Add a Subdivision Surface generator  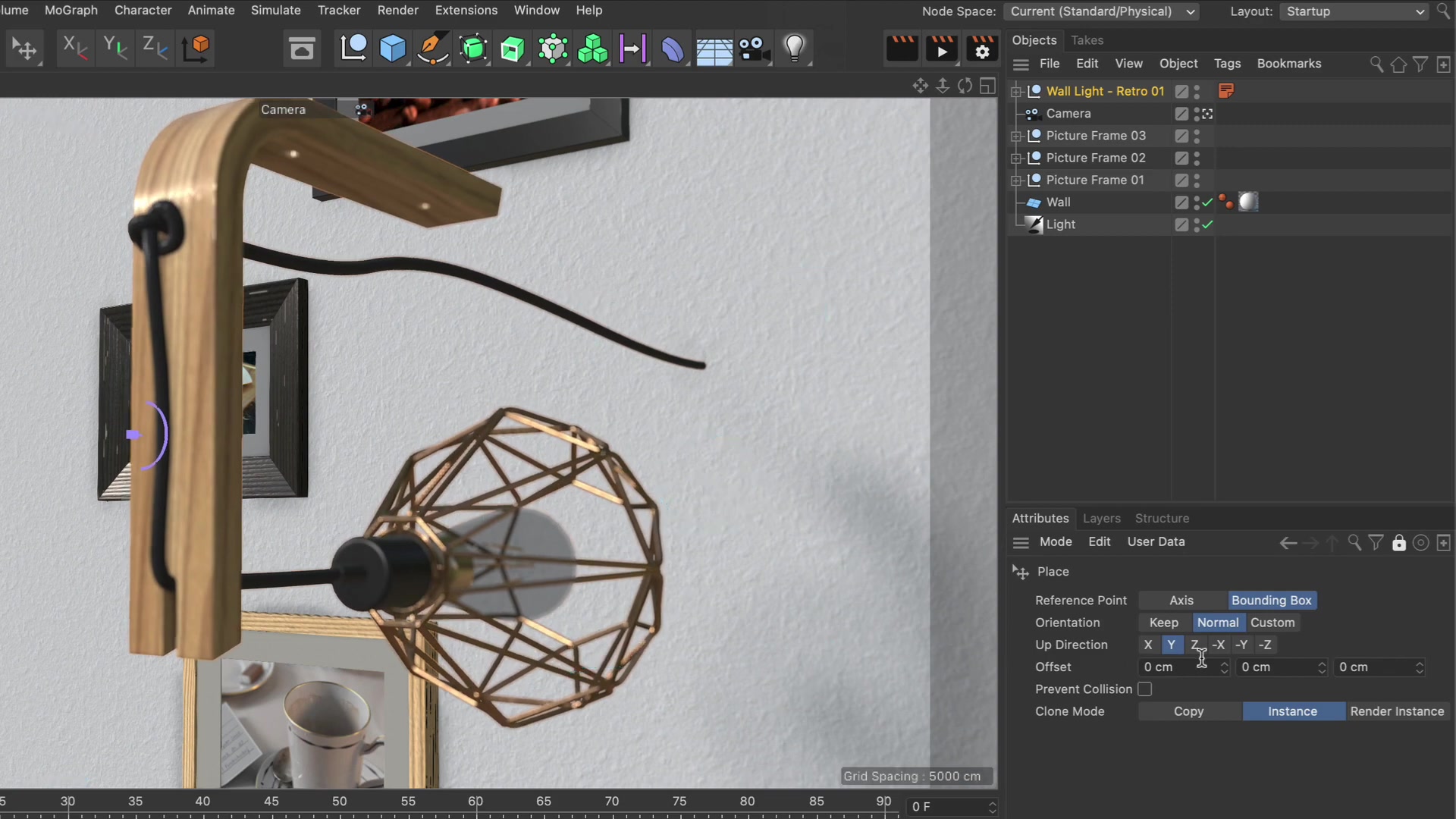click(x=473, y=49)
